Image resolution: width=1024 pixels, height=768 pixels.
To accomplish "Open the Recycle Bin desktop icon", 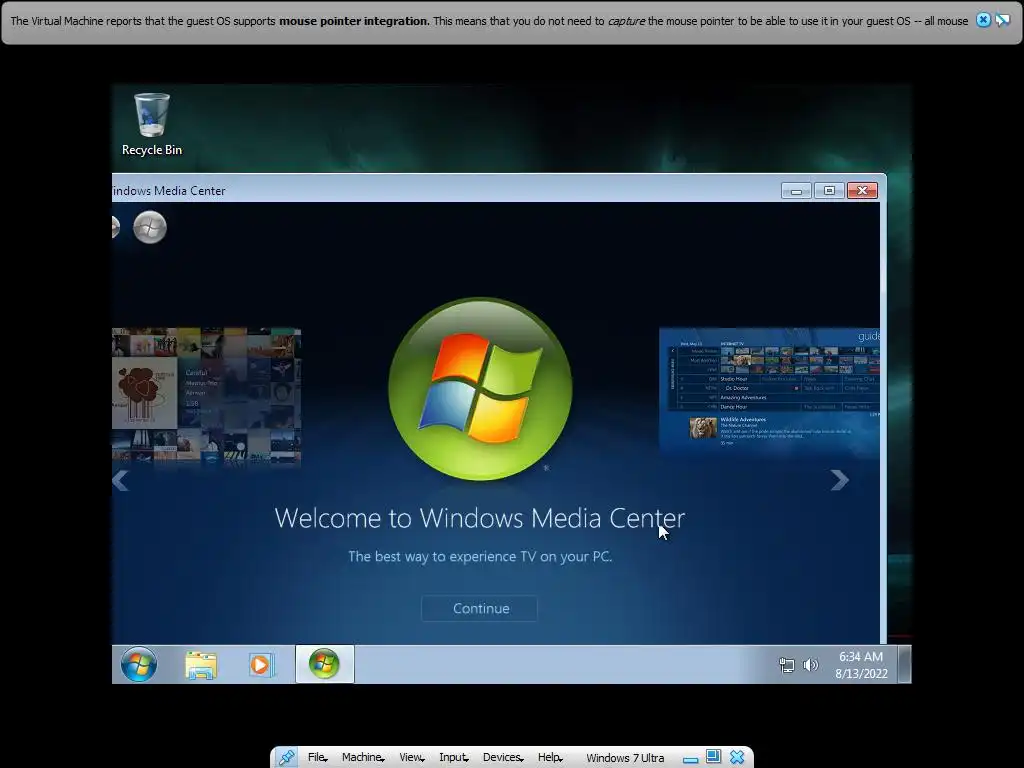I will pyautogui.click(x=152, y=124).
